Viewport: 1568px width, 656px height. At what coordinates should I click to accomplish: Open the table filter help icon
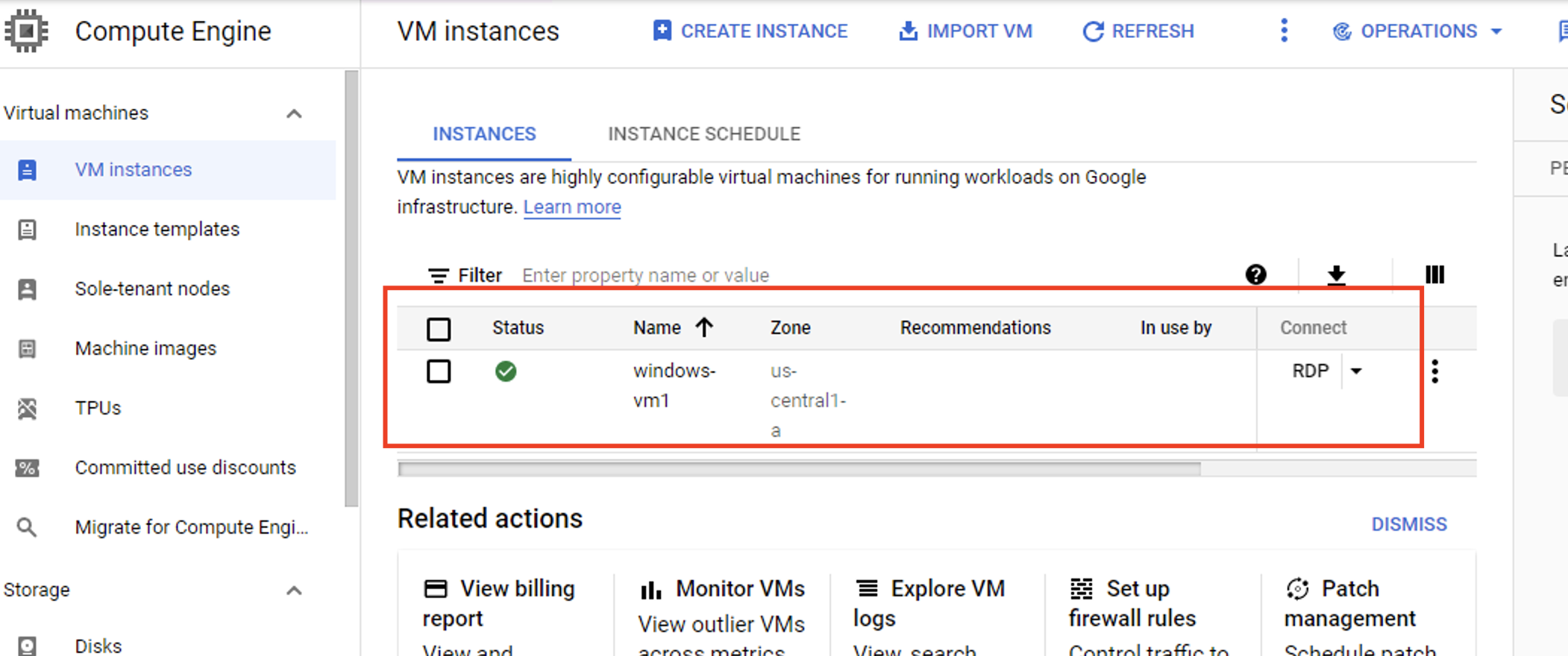pos(1256,275)
